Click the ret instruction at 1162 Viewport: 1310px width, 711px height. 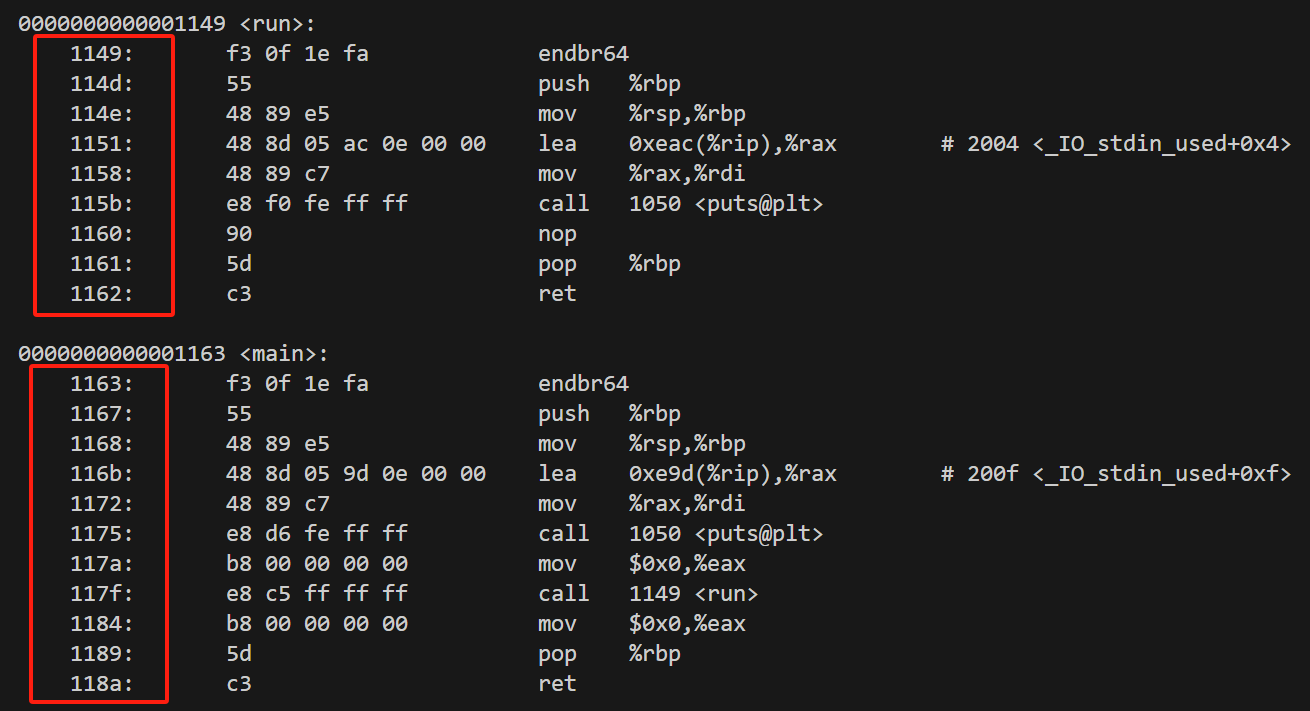coord(557,293)
